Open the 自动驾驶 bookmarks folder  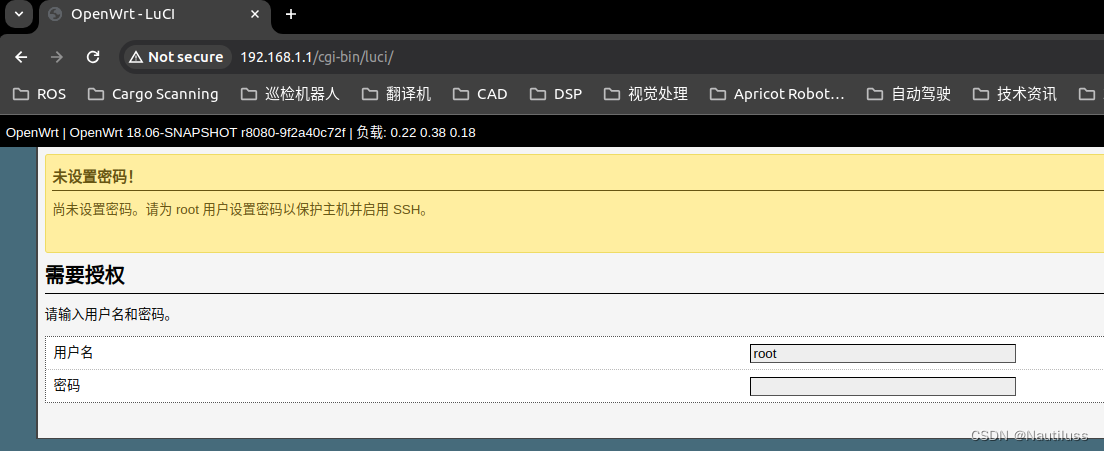[x=909, y=94]
